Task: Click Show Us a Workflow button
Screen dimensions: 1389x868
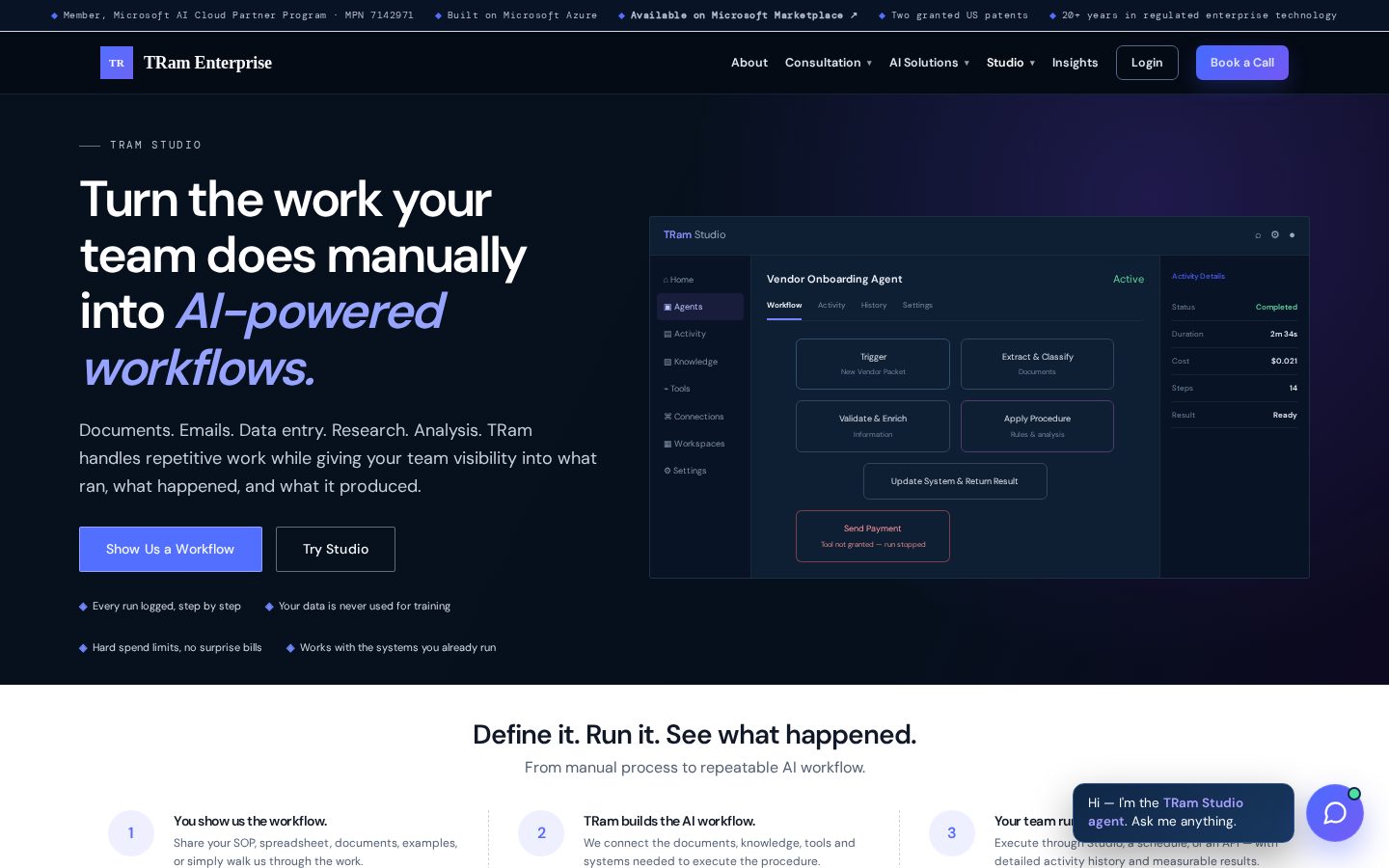Action: (x=171, y=549)
